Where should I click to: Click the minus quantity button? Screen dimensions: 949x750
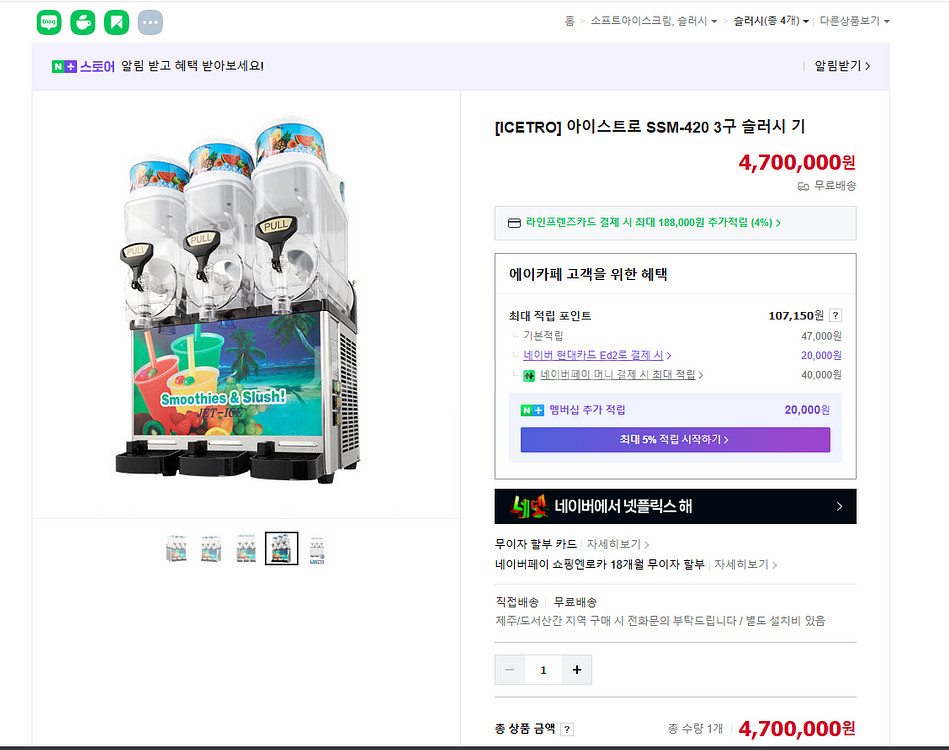point(510,670)
